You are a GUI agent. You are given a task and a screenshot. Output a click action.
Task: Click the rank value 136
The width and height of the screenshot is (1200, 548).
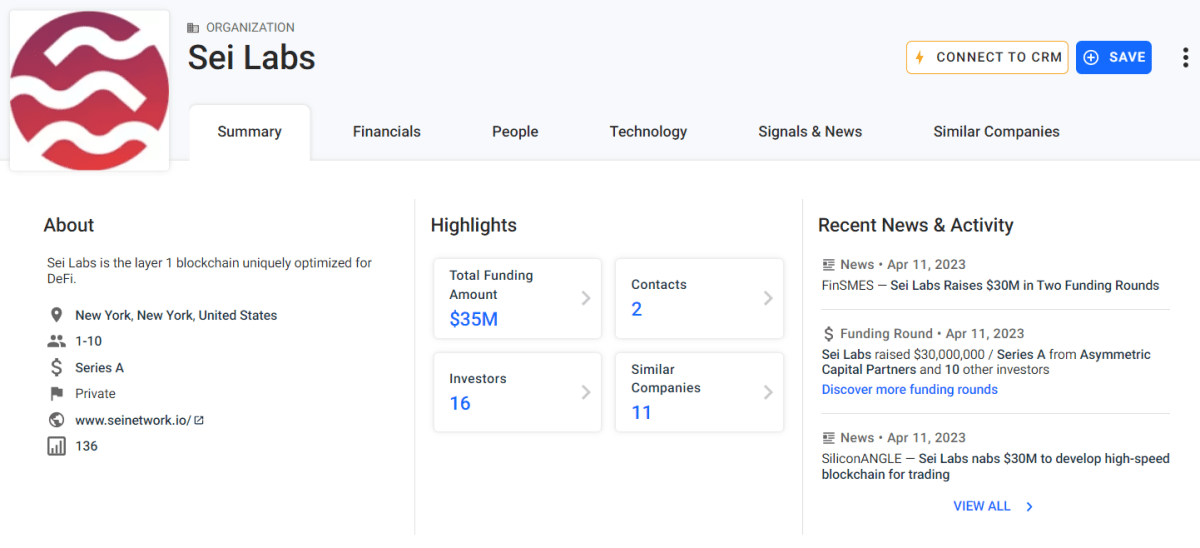(x=87, y=446)
